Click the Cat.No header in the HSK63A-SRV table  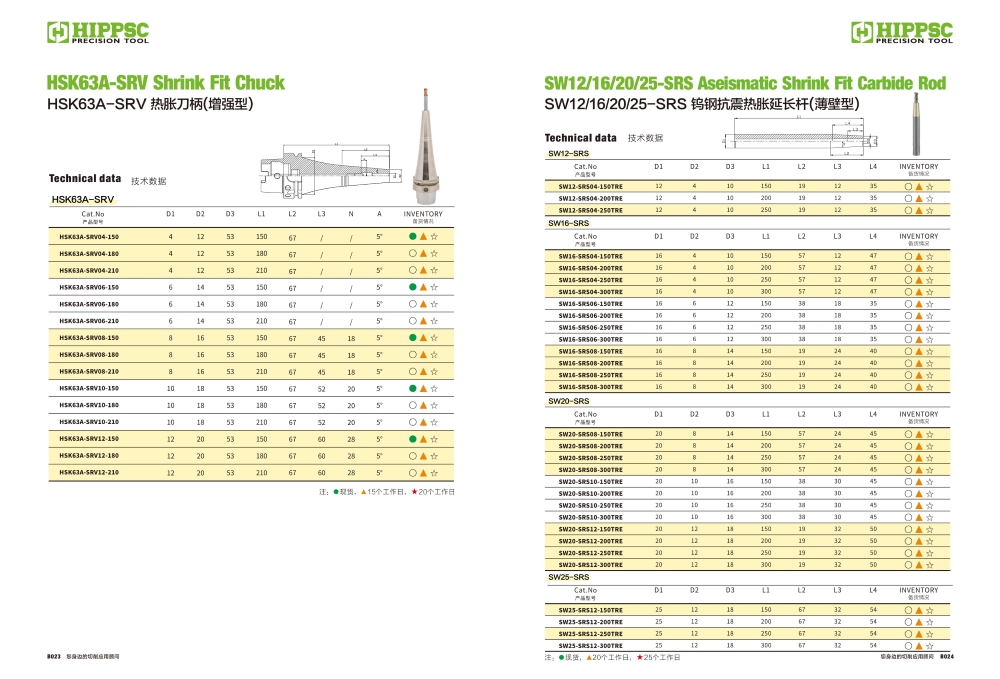(x=92, y=214)
